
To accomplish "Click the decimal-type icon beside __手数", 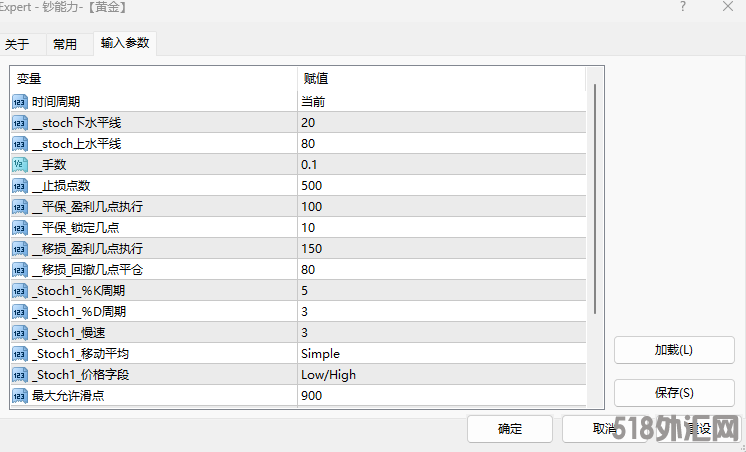I will [x=20, y=164].
